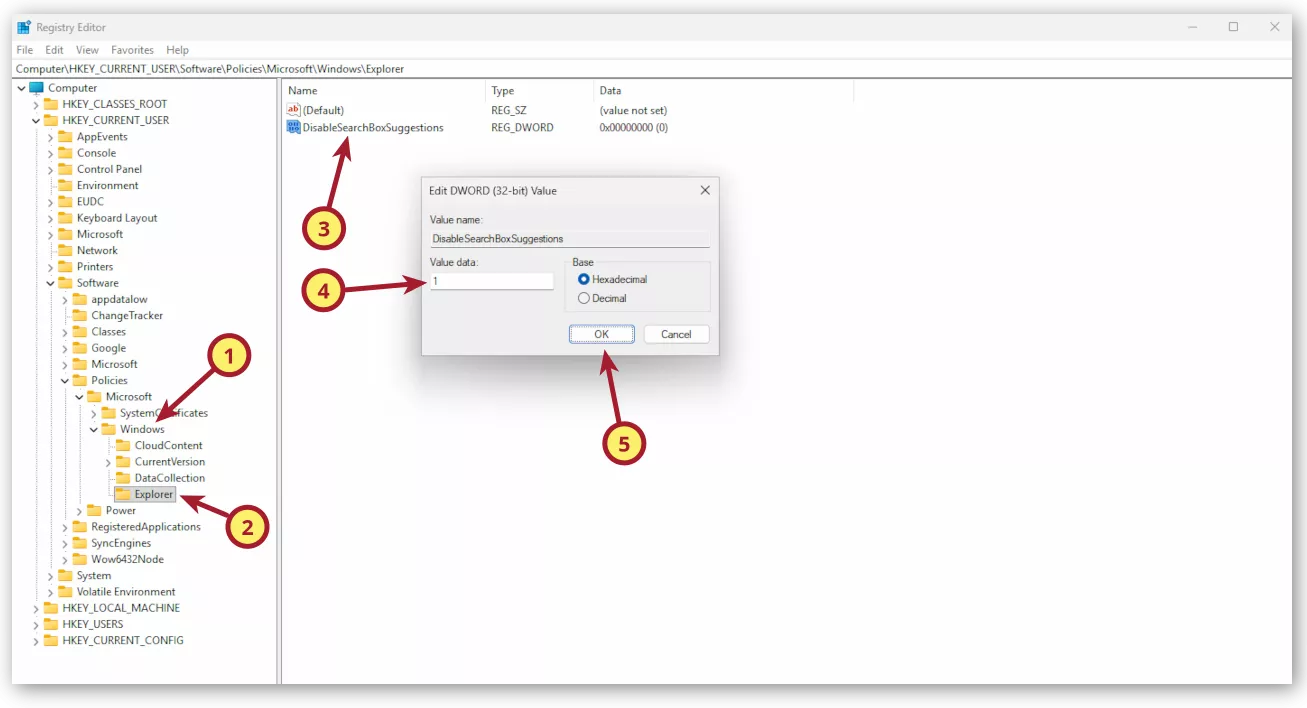
Task: Expand the HKEY_CLASSES_ROOT hive
Action: coord(36,104)
